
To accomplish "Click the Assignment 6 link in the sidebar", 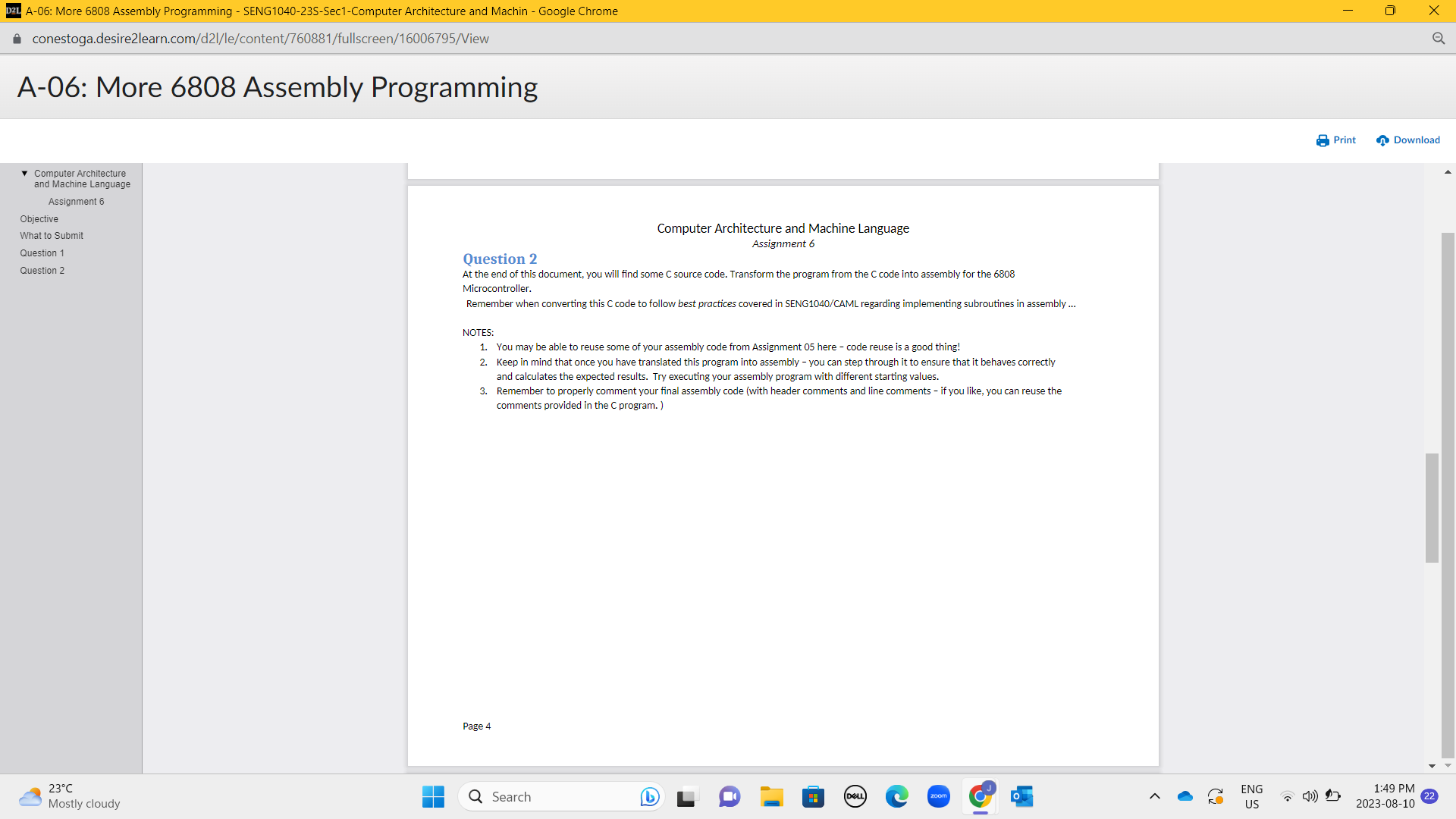I will (76, 201).
